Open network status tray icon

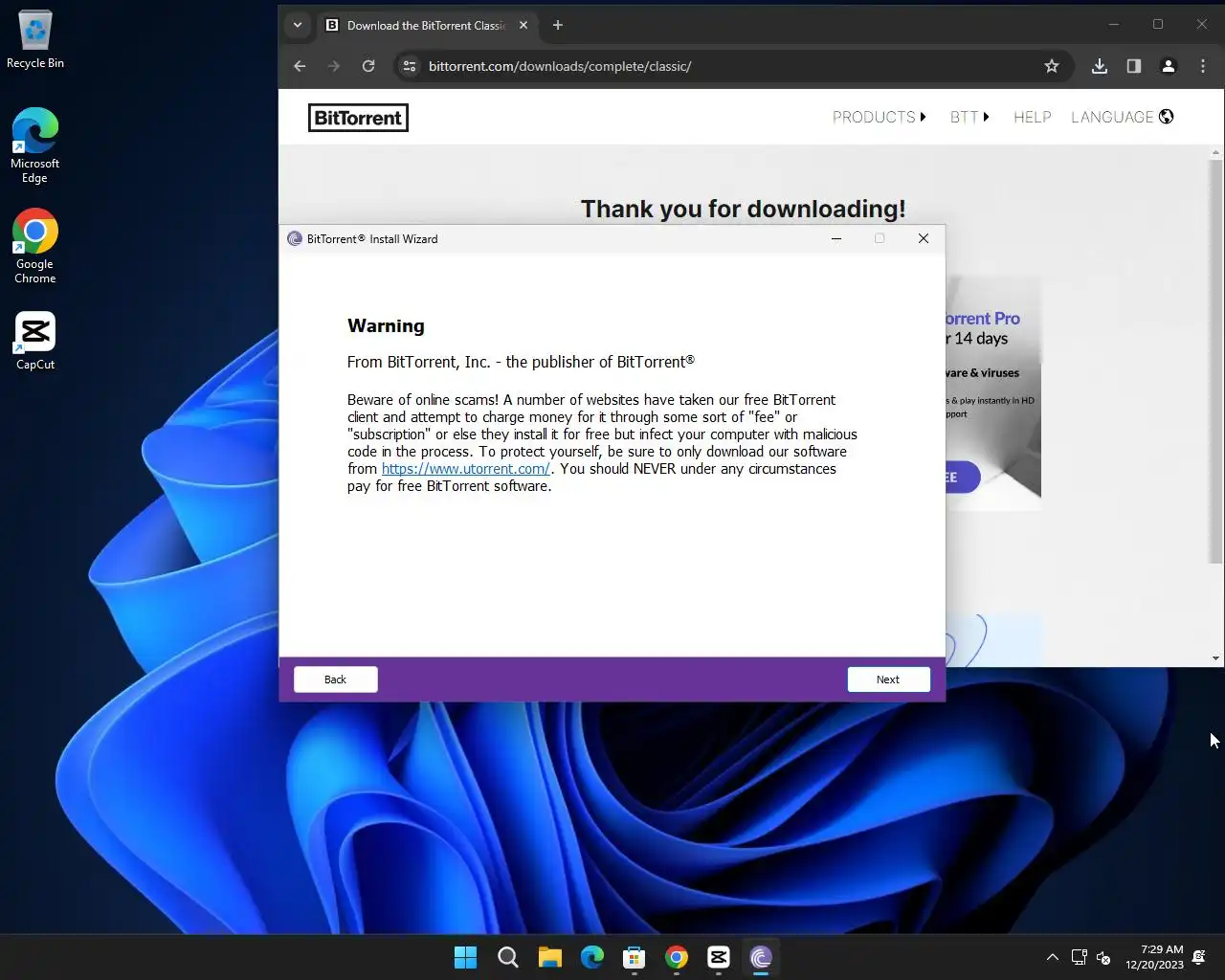[x=1080, y=957]
